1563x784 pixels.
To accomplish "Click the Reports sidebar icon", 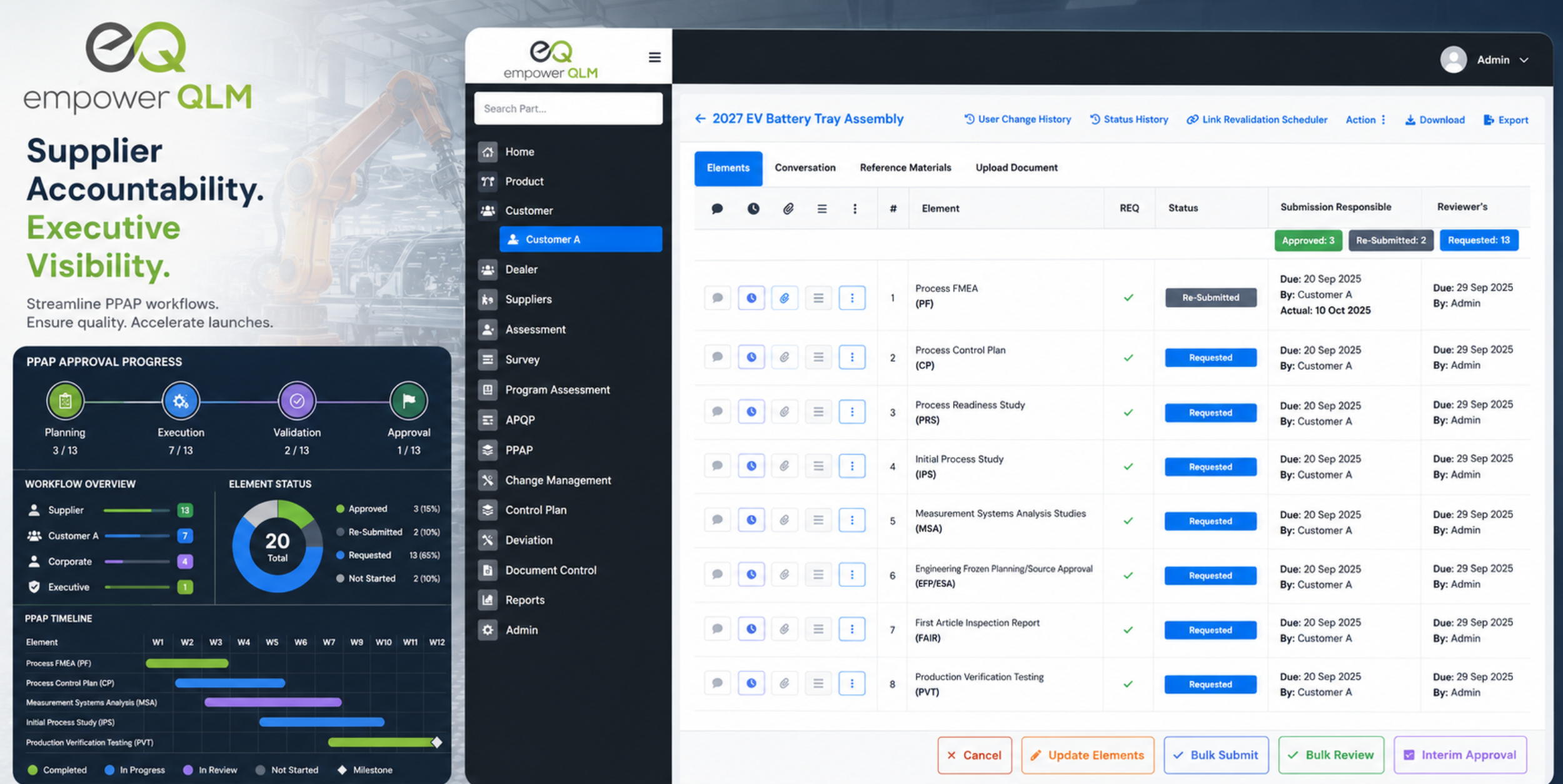I will point(488,600).
